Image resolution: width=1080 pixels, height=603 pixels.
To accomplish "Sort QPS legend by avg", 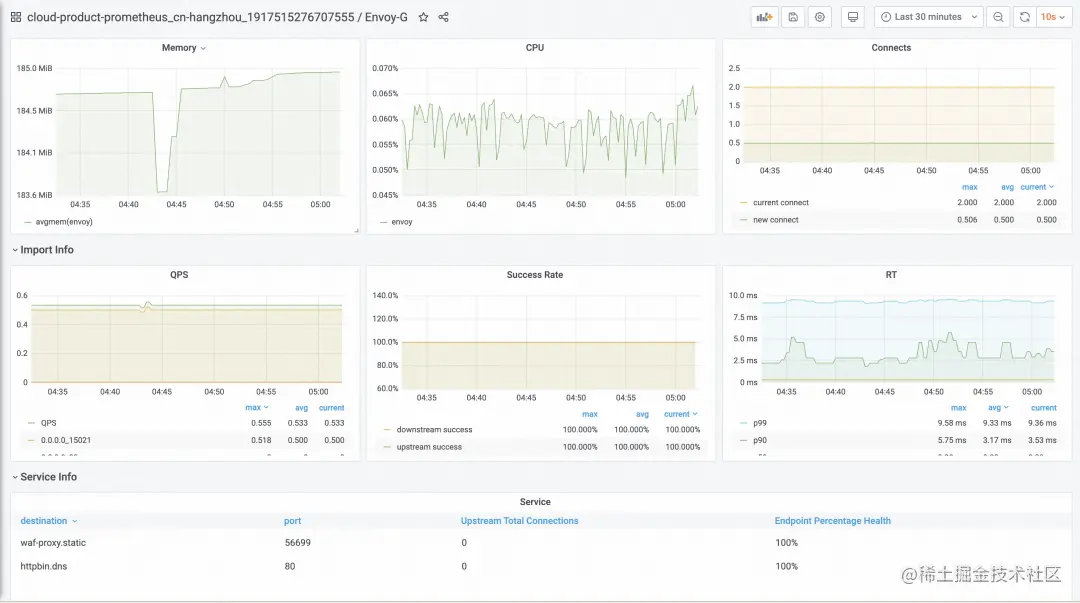I will (302, 407).
